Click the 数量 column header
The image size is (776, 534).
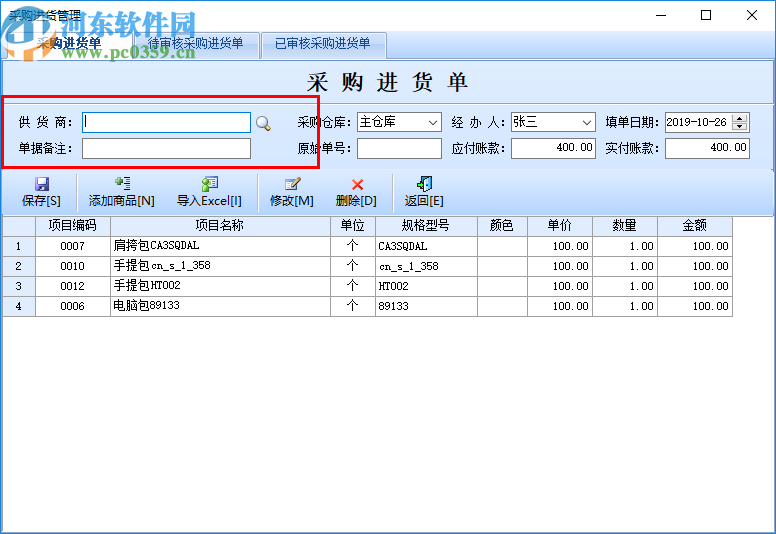tap(625, 226)
